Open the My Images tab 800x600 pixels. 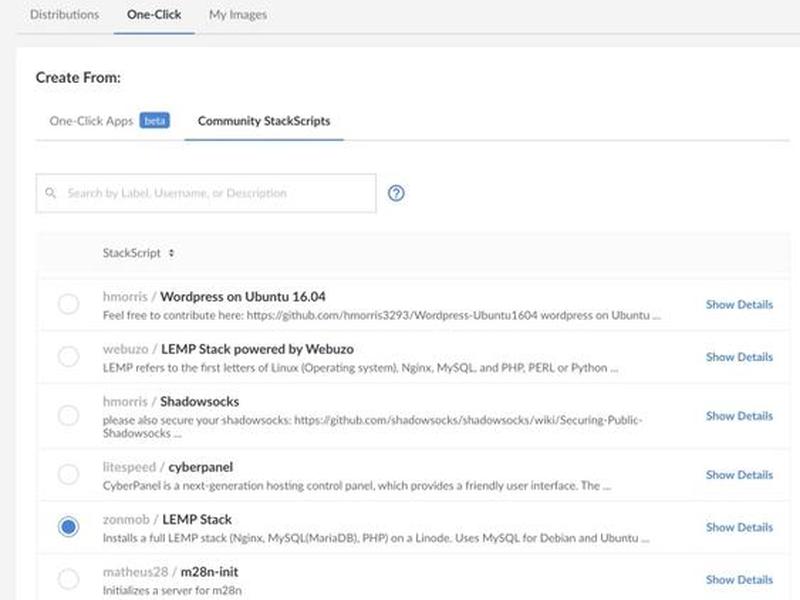[238, 15]
